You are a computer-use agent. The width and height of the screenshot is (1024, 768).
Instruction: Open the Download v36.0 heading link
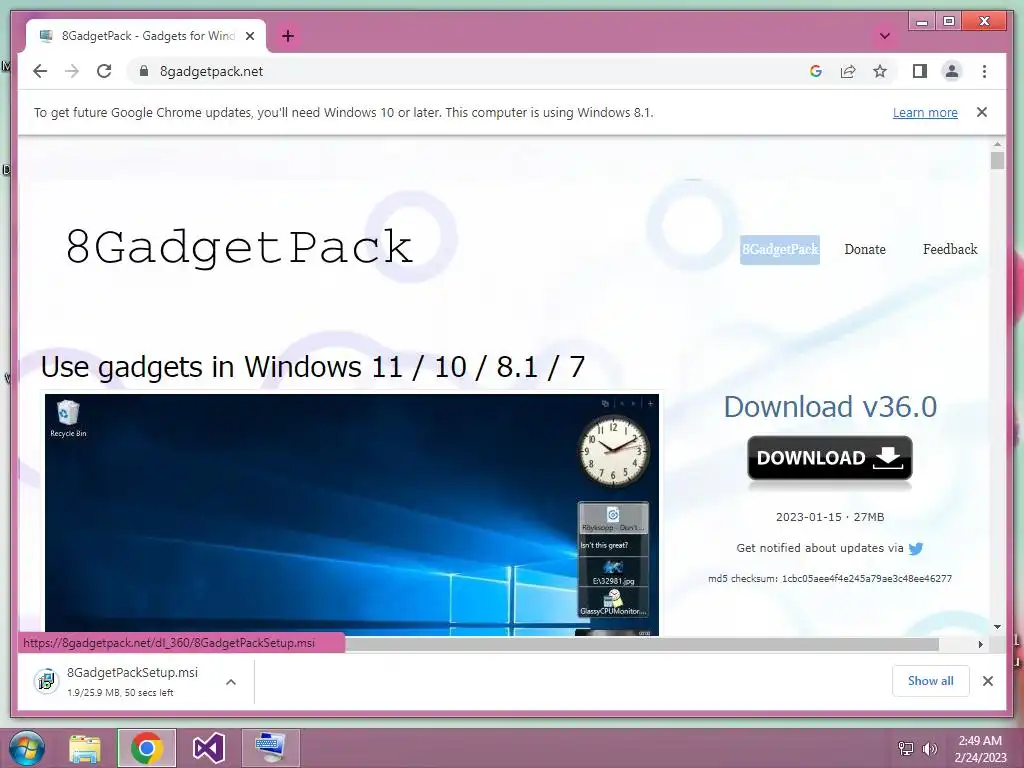830,406
